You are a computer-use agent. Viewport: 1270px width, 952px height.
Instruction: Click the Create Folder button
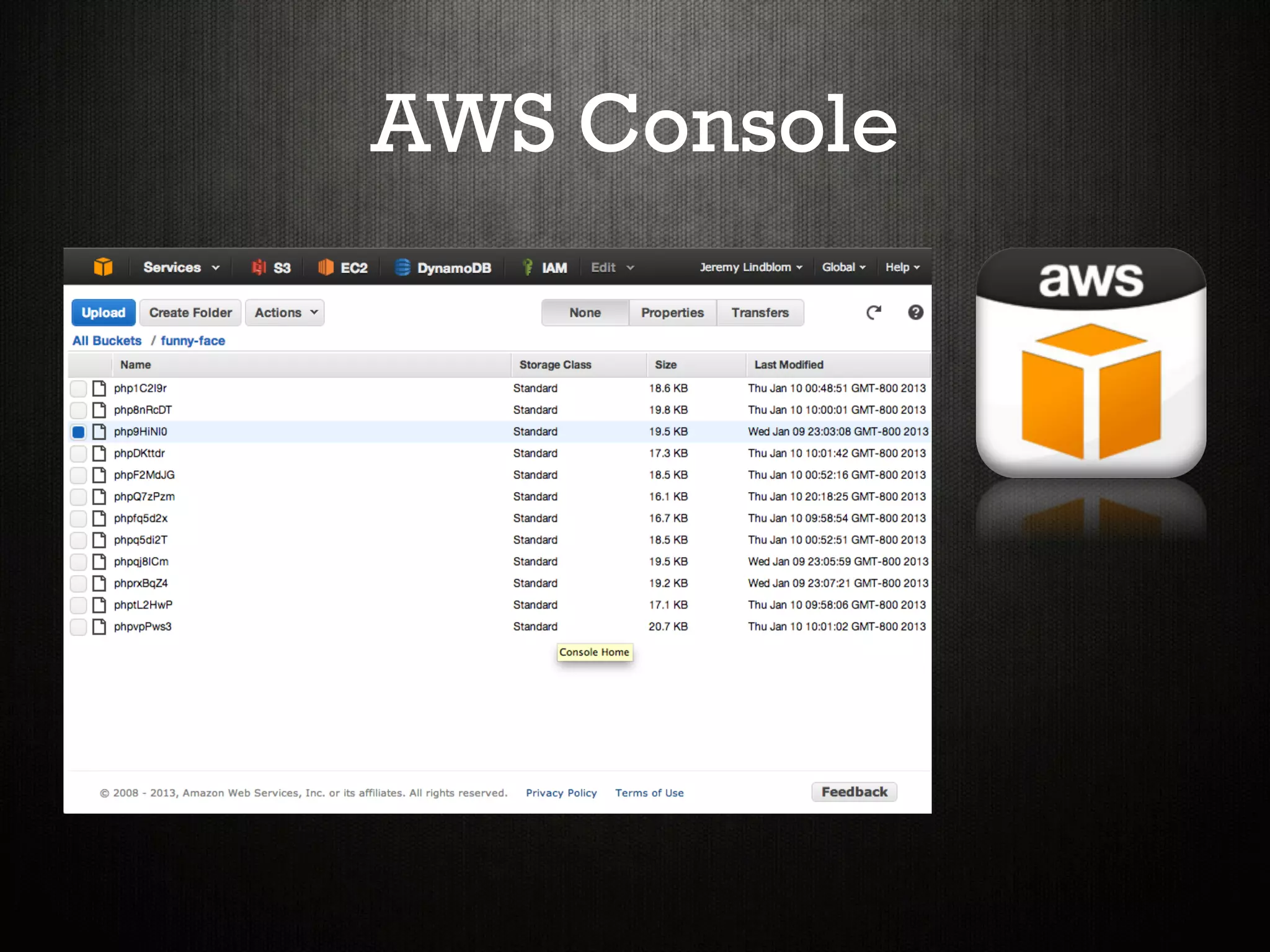190,312
